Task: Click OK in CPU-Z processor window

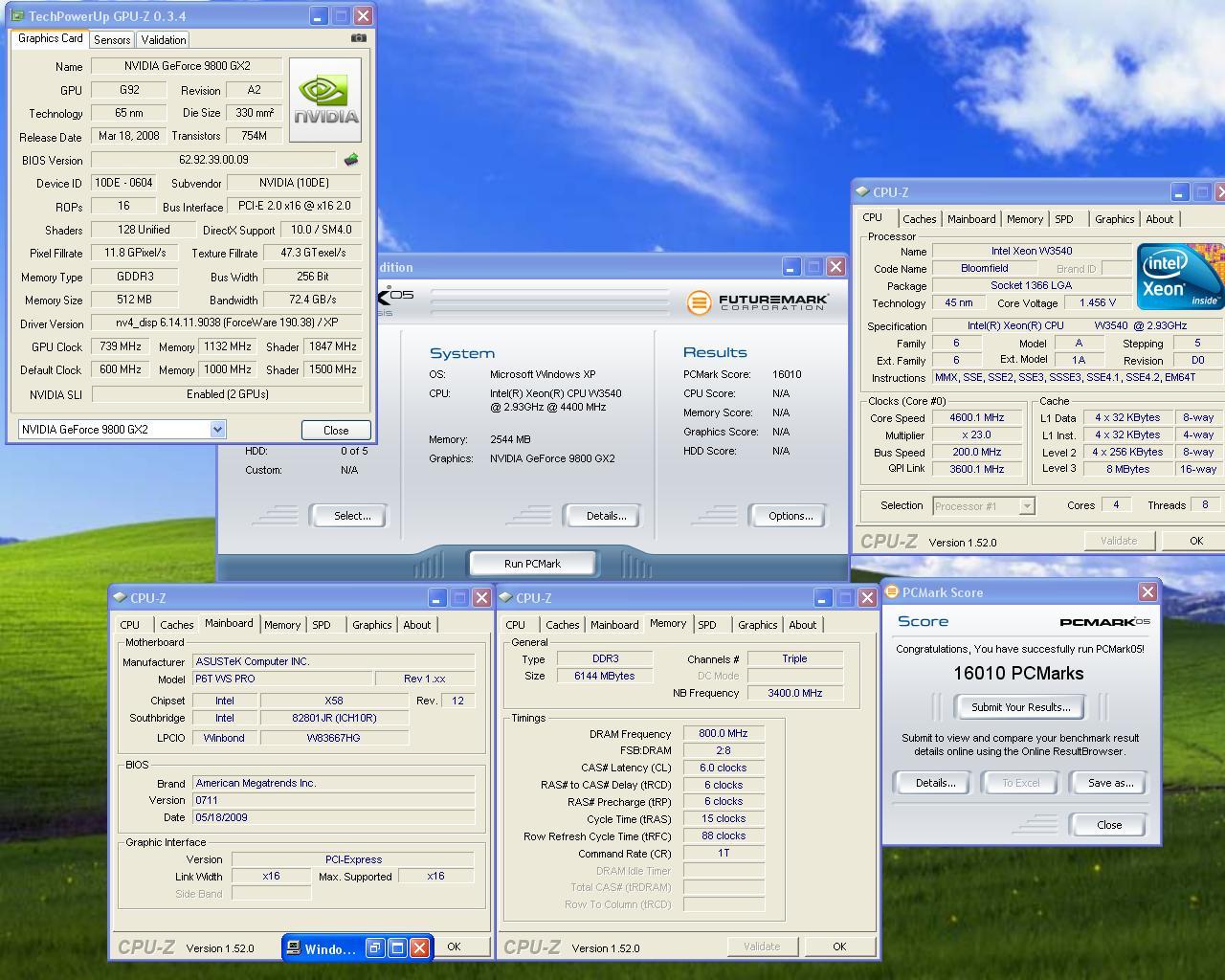Action: click(x=1195, y=541)
